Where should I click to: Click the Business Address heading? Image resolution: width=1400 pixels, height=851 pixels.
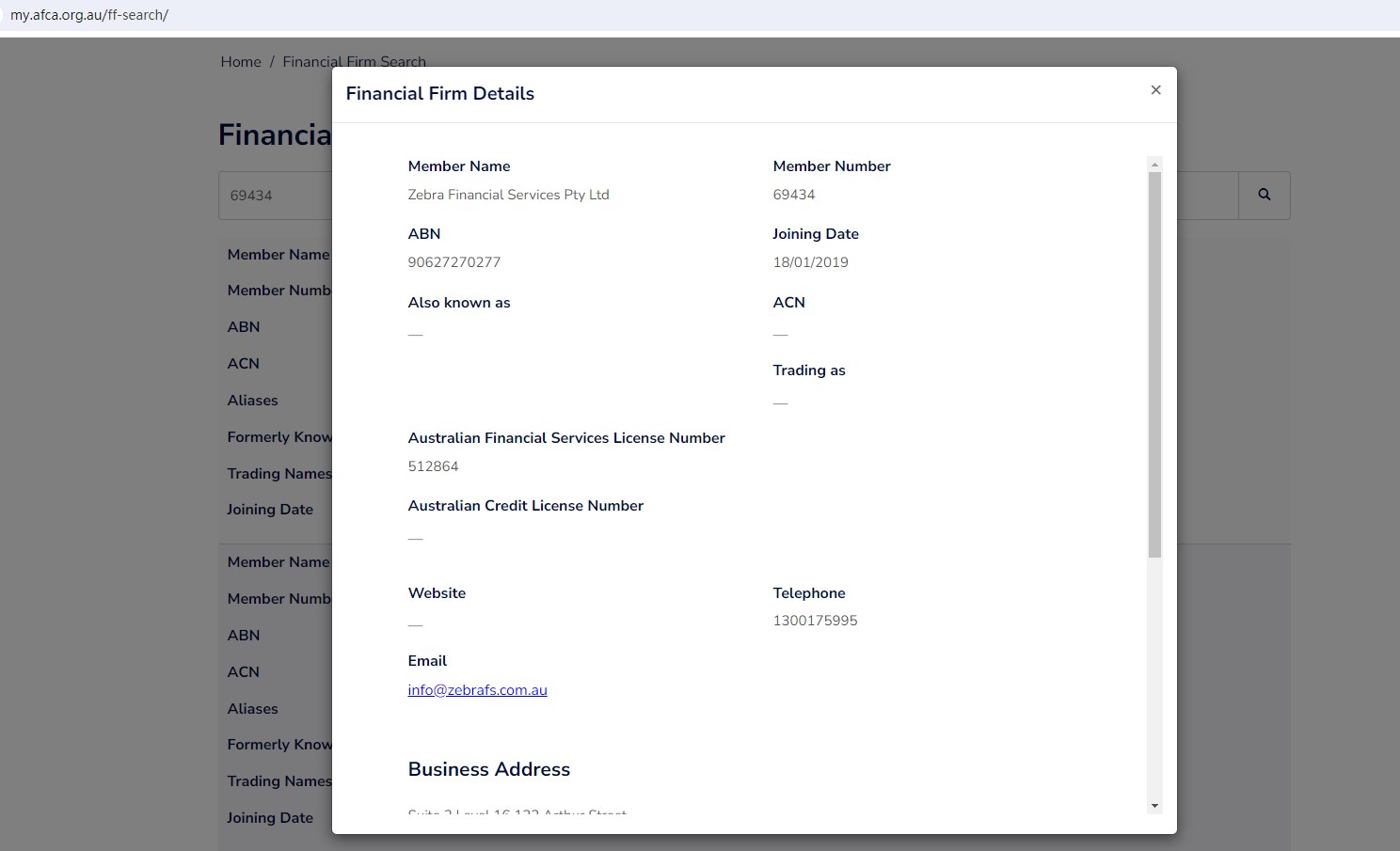pos(488,769)
